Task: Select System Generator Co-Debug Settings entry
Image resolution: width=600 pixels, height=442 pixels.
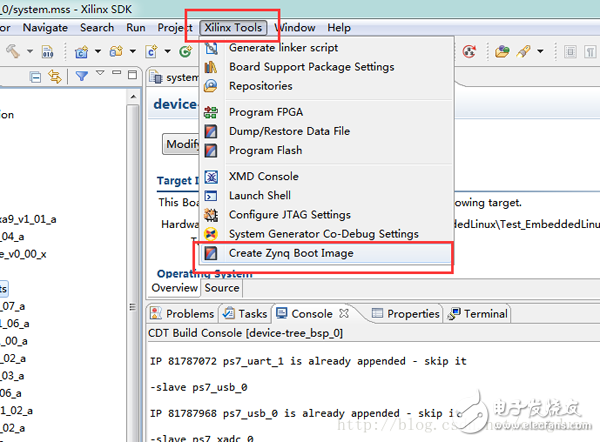Action: (323, 234)
